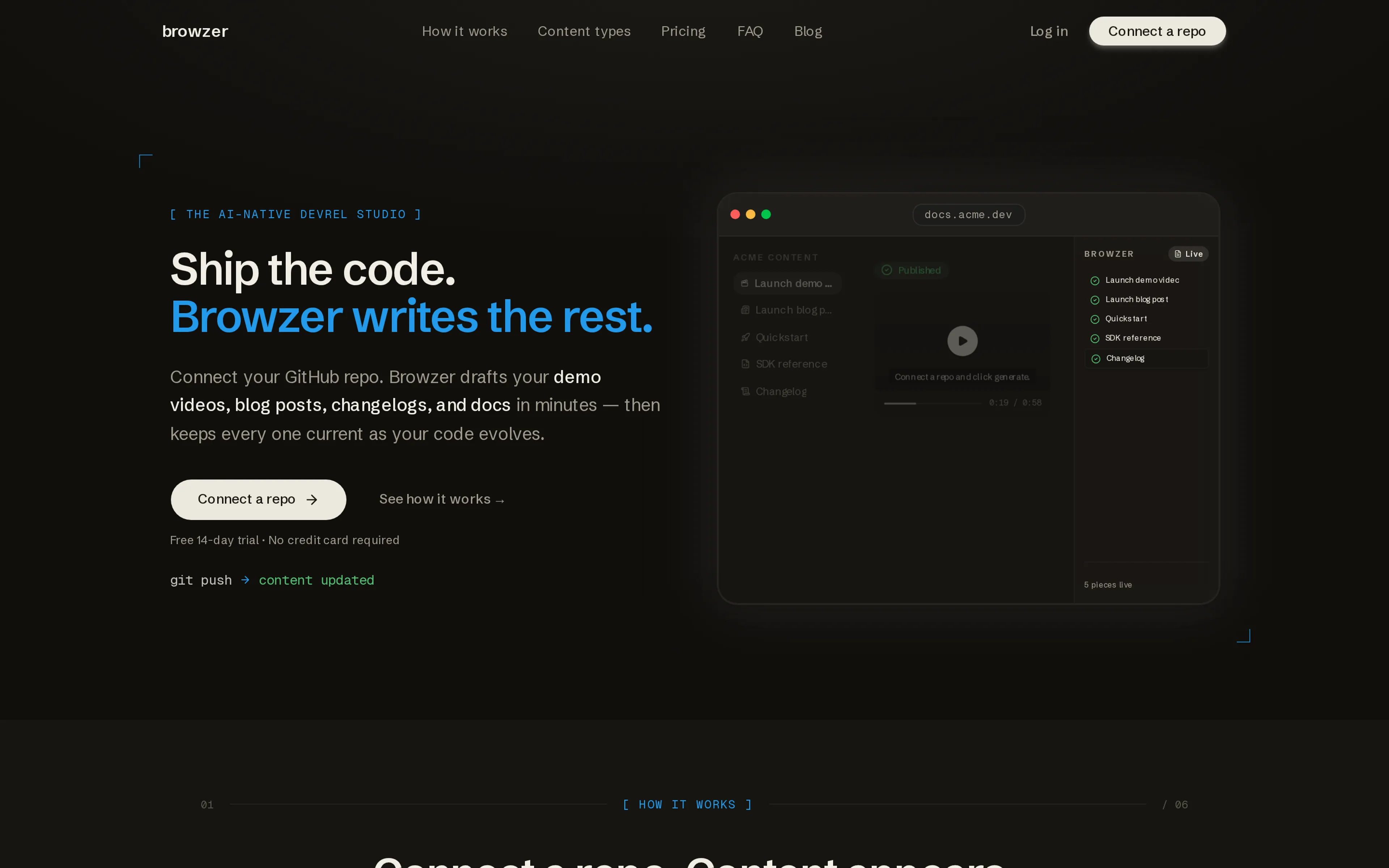Select Changelog in Acme Content sidebar
Screen dimensions: 1389x868
coord(787,392)
